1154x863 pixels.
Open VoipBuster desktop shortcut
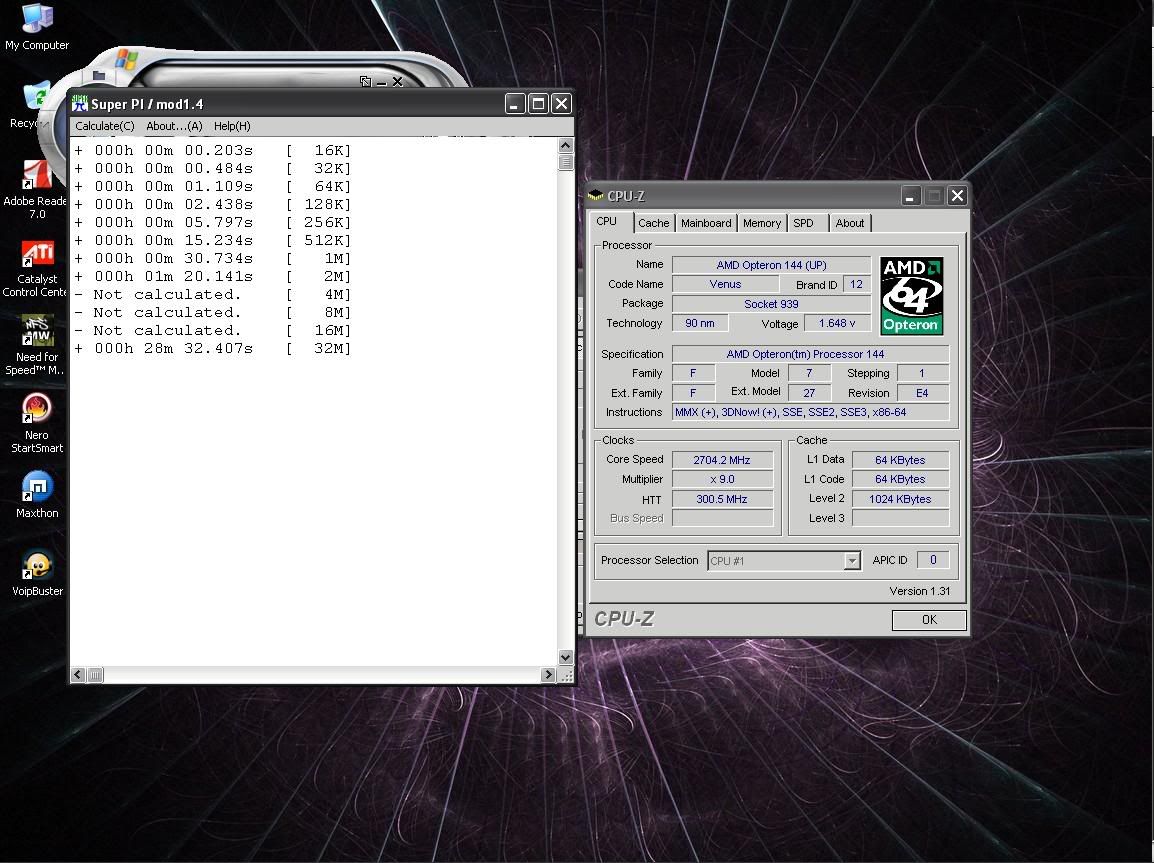pyautogui.click(x=38, y=573)
